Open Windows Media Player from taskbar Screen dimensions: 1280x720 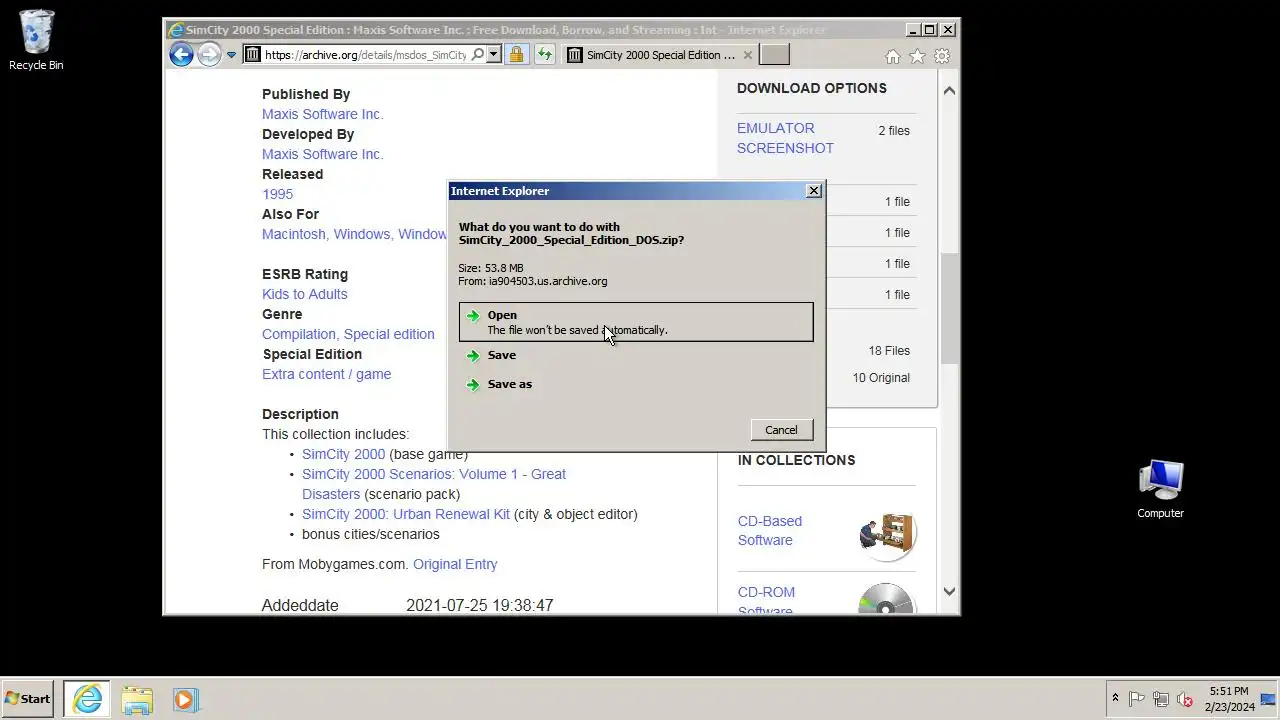(184, 699)
